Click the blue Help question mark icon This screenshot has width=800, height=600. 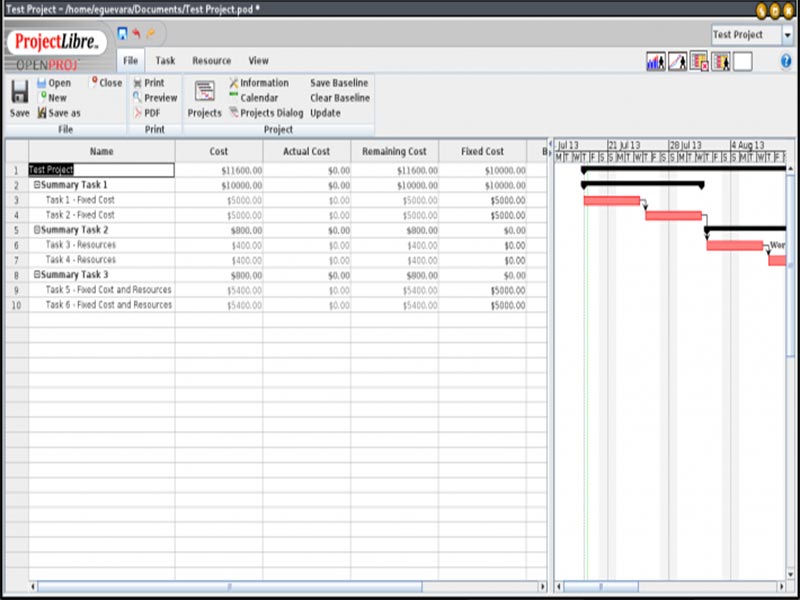[x=786, y=61]
